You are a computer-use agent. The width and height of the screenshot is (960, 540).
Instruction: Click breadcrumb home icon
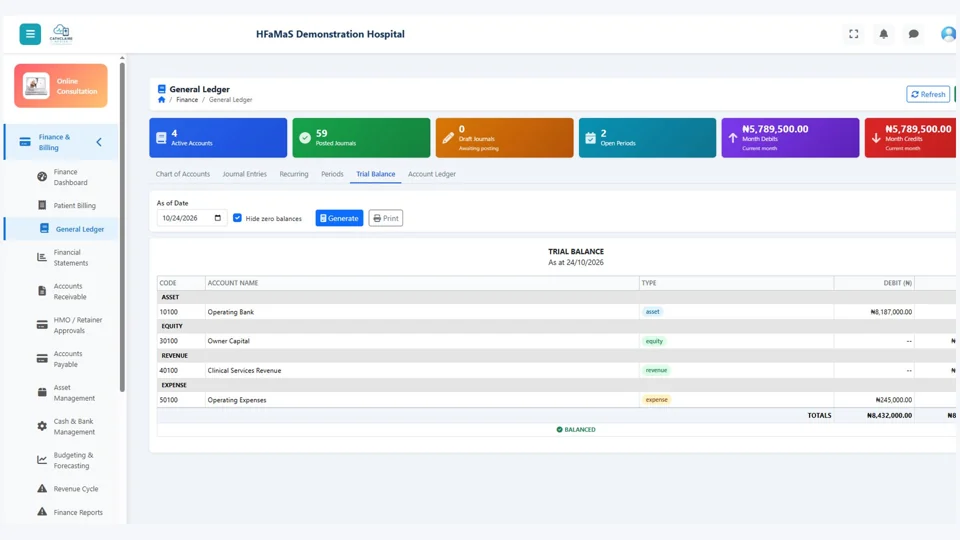(162, 100)
